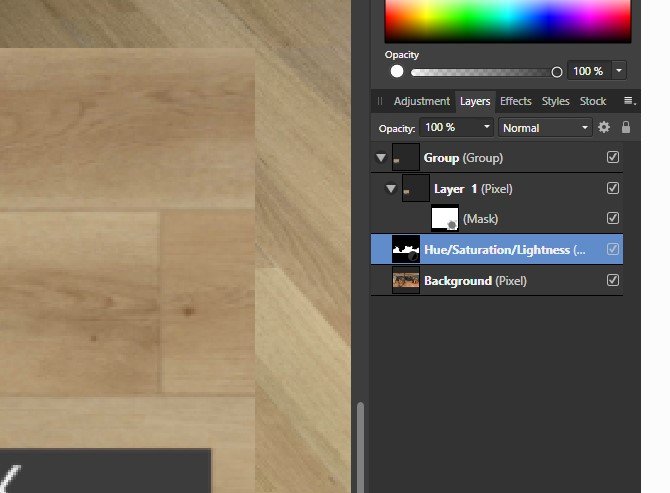Viewport: 670px width, 493px height.
Task: Hide the Background layer checkbox
Action: 613,280
